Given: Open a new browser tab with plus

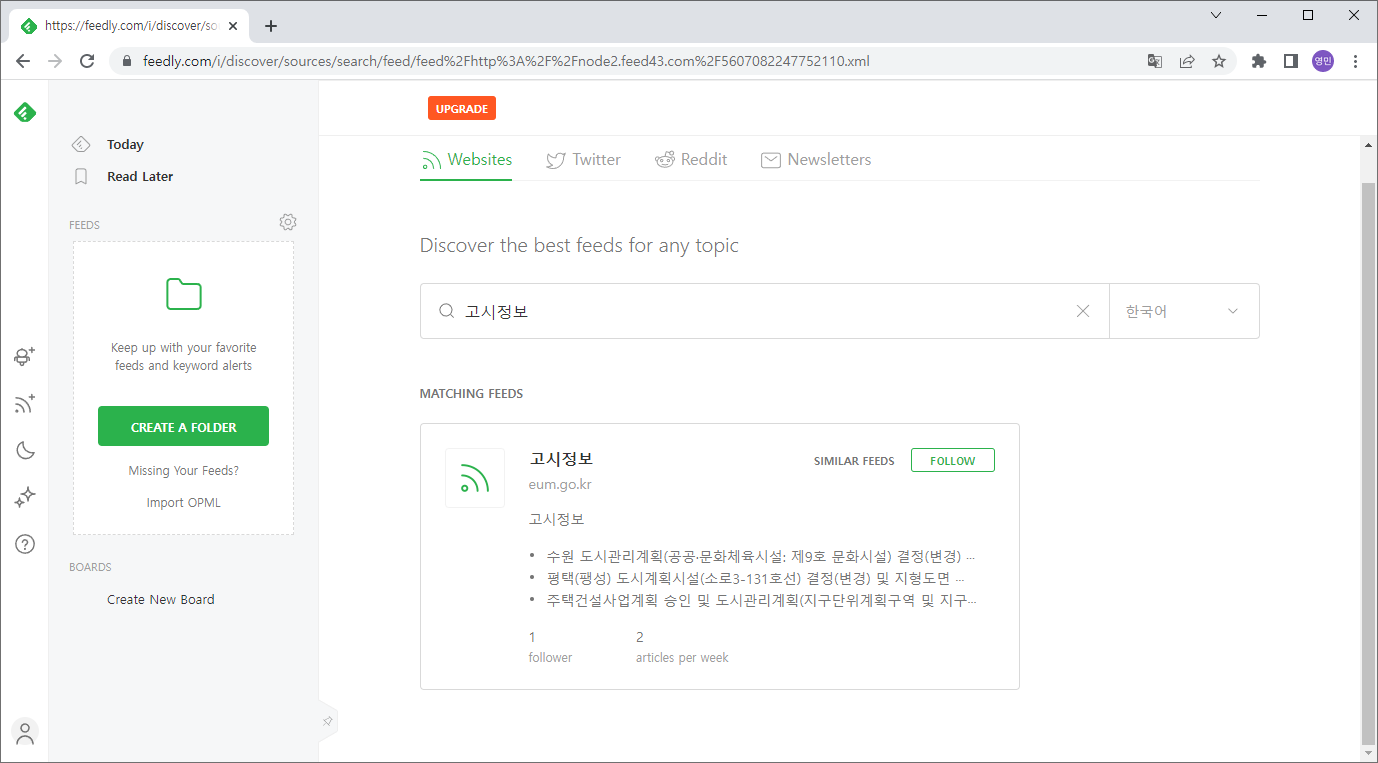Looking at the screenshot, I should pos(270,26).
